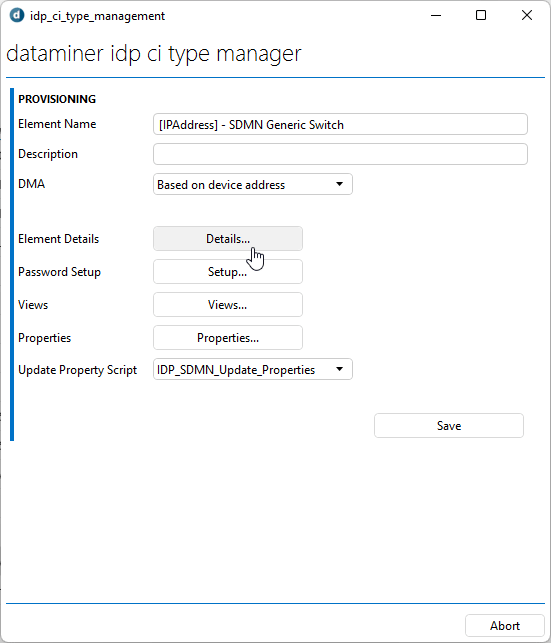Click the DataMiner app icon in title bar

coord(17,16)
